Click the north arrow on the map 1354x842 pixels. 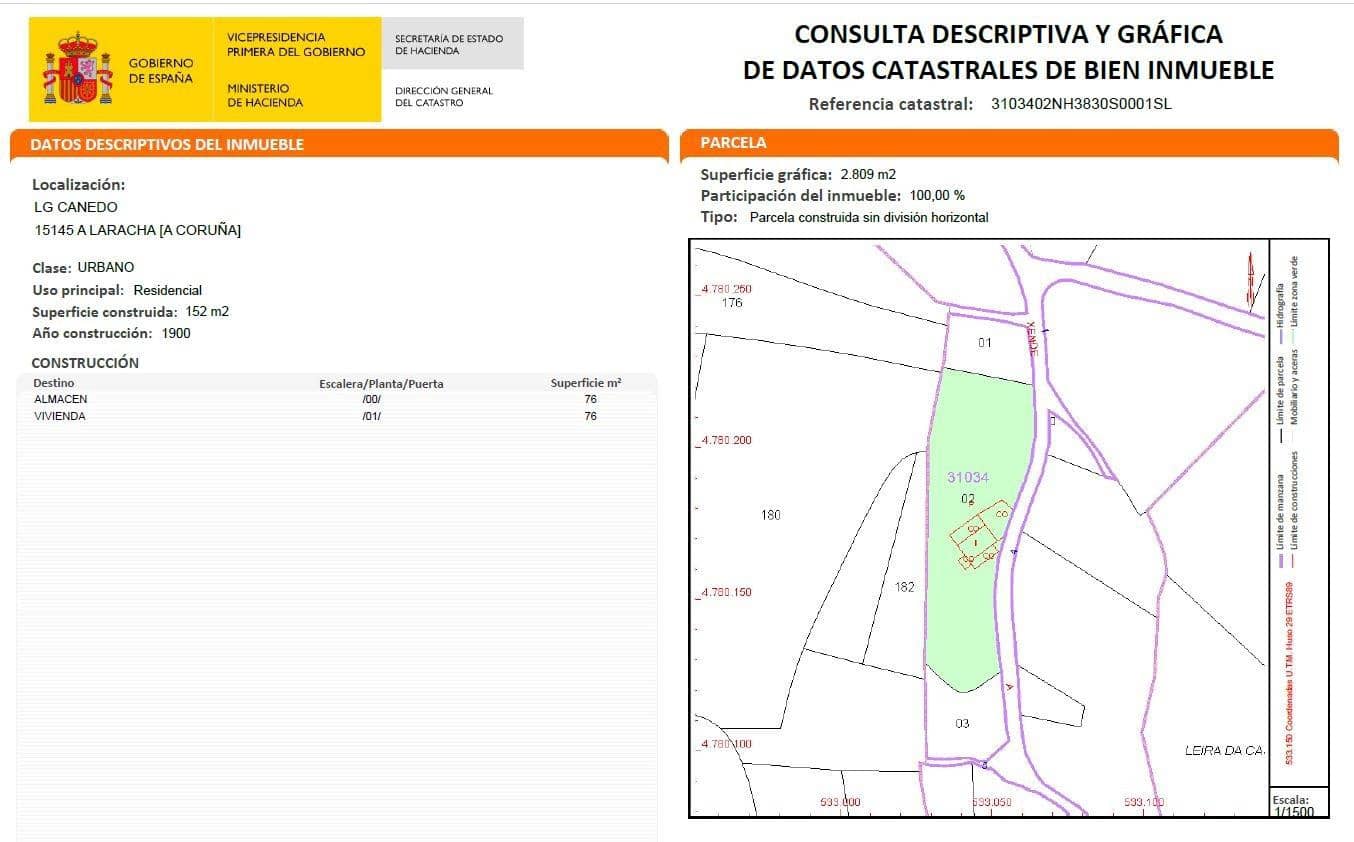tap(1250, 280)
